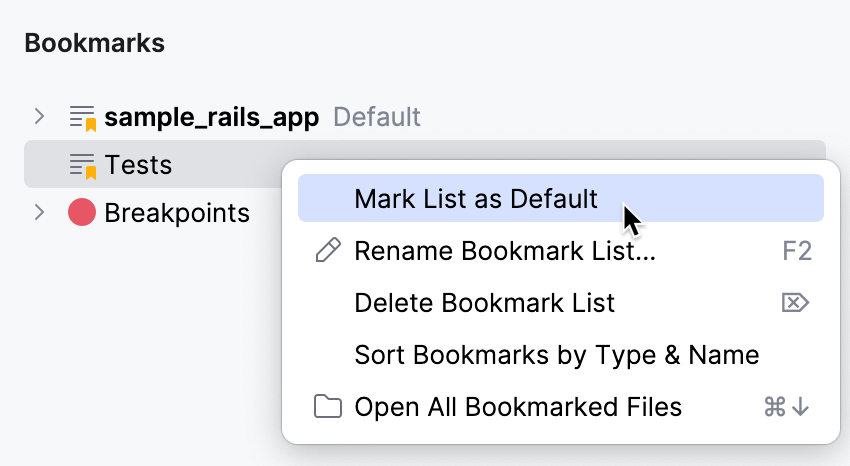
Task: Click the Command-Down shortcut hint
Action: pyautogui.click(x=786, y=407)
